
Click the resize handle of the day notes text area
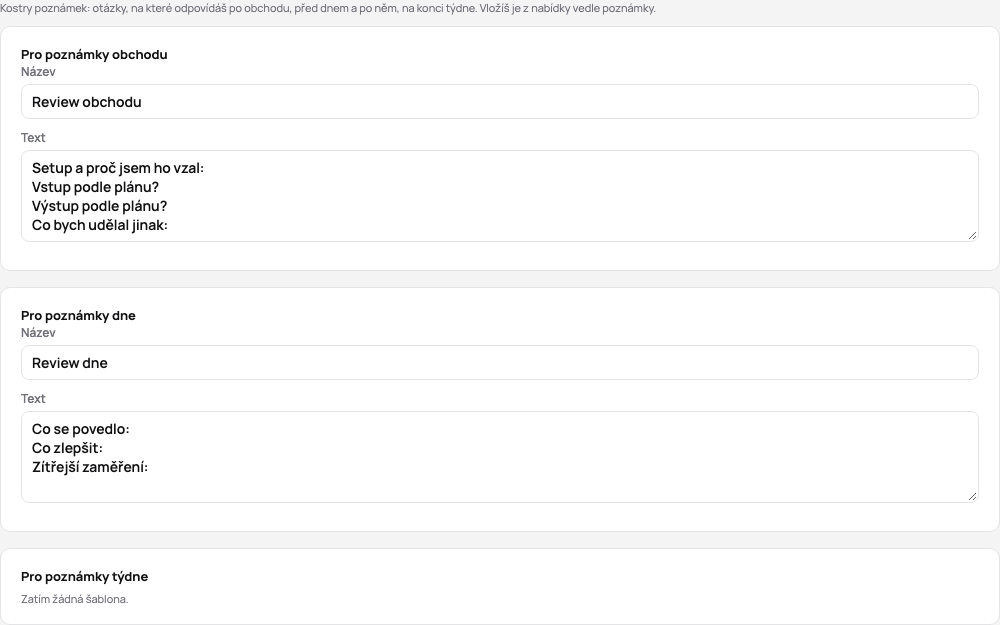(x=972, y=496)
